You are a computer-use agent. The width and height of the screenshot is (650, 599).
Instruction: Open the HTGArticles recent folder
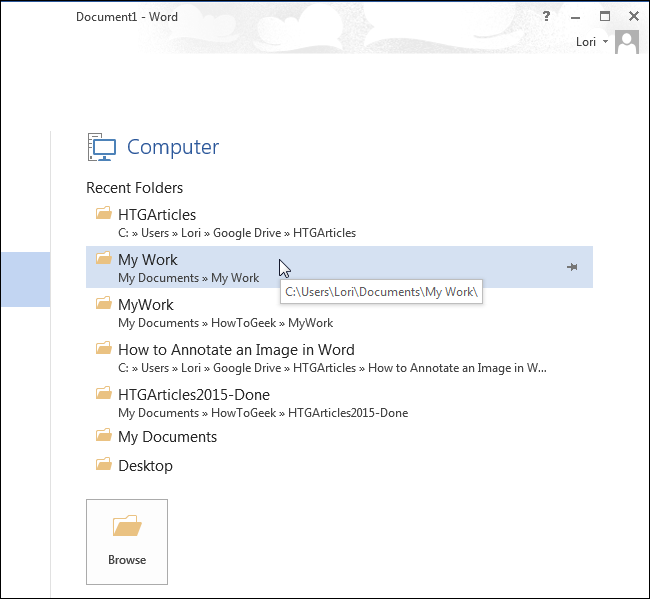[x=157, y=214]
